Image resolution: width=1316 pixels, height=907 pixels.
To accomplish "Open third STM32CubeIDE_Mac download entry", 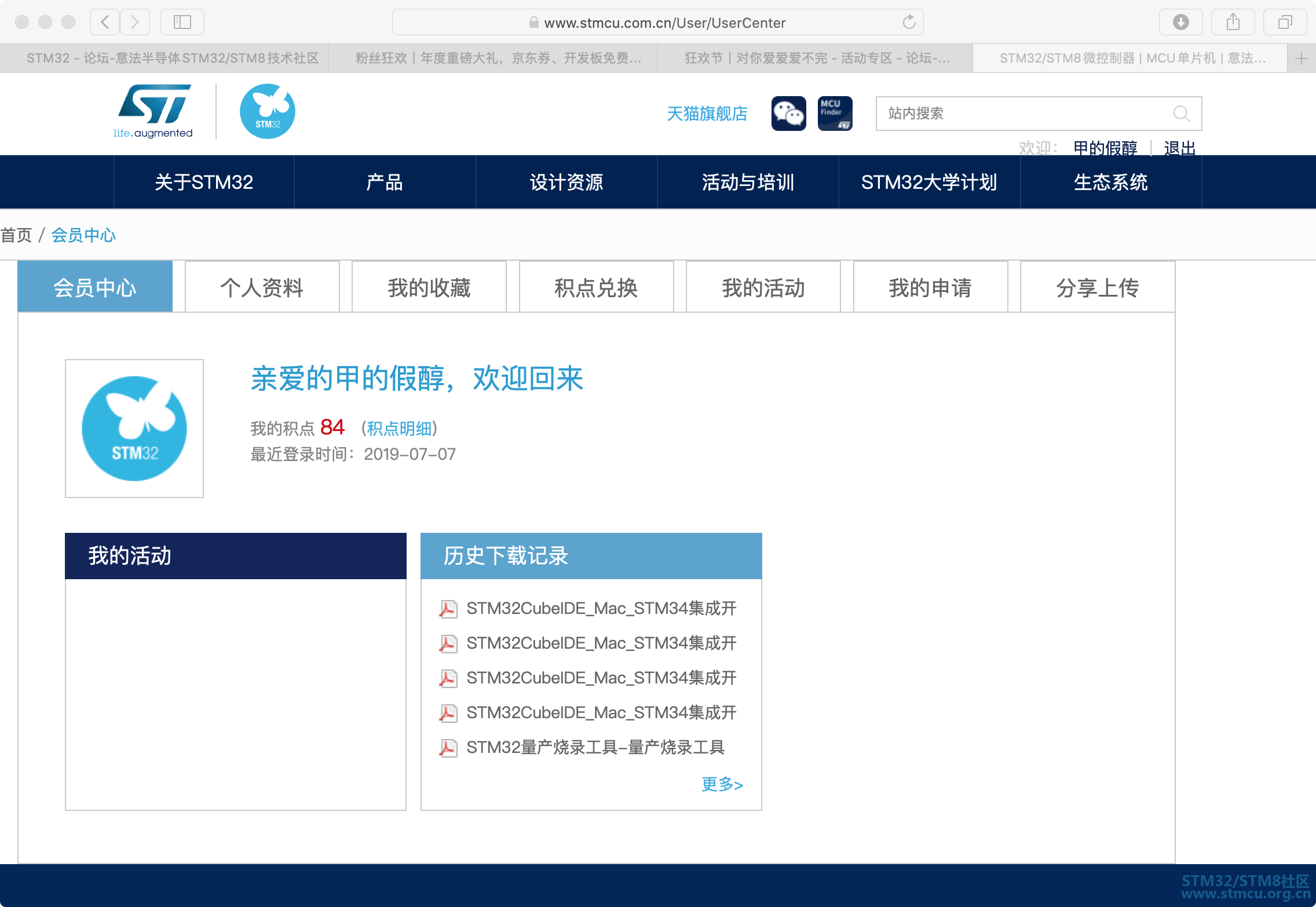I will [601, 678].
